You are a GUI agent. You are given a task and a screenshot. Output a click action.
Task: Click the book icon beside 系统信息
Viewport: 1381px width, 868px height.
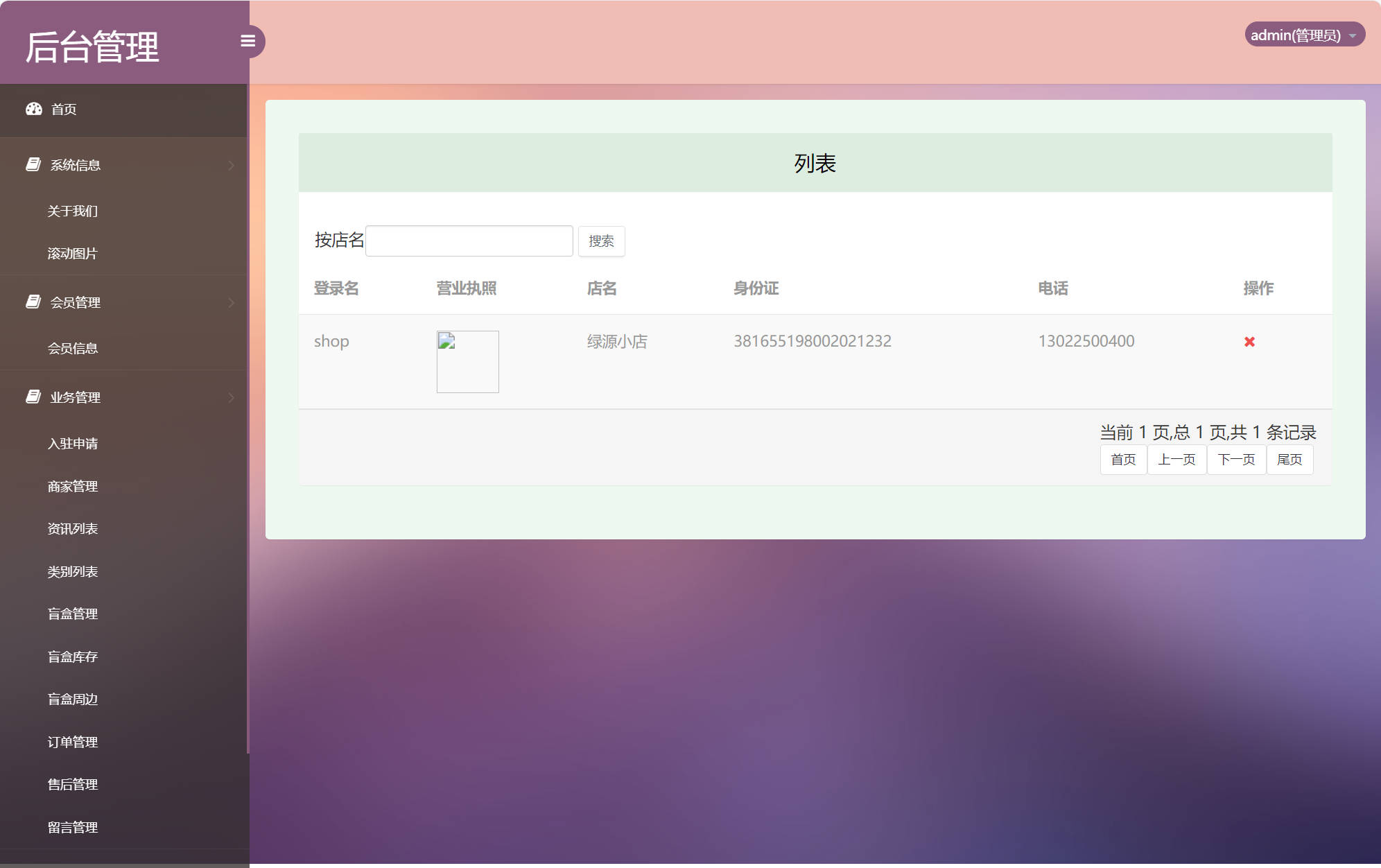click(33, 164)
